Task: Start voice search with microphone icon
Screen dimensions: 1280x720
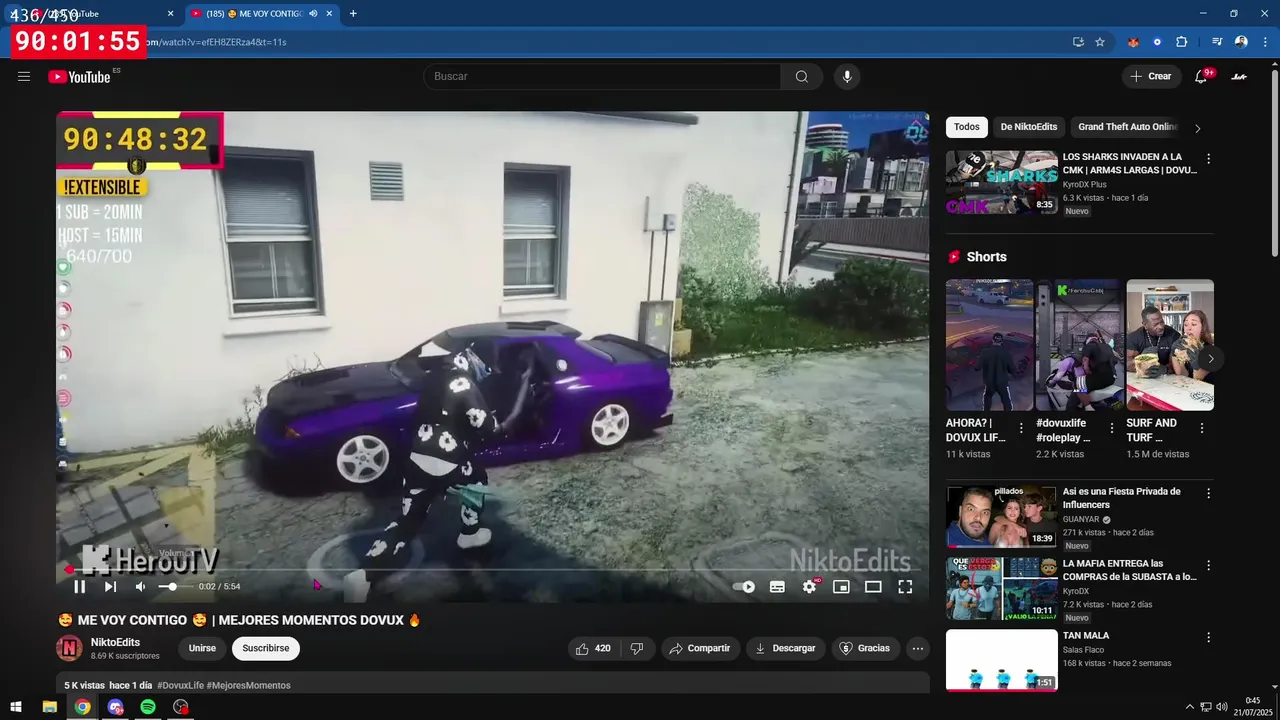Action: pos(847,76)
